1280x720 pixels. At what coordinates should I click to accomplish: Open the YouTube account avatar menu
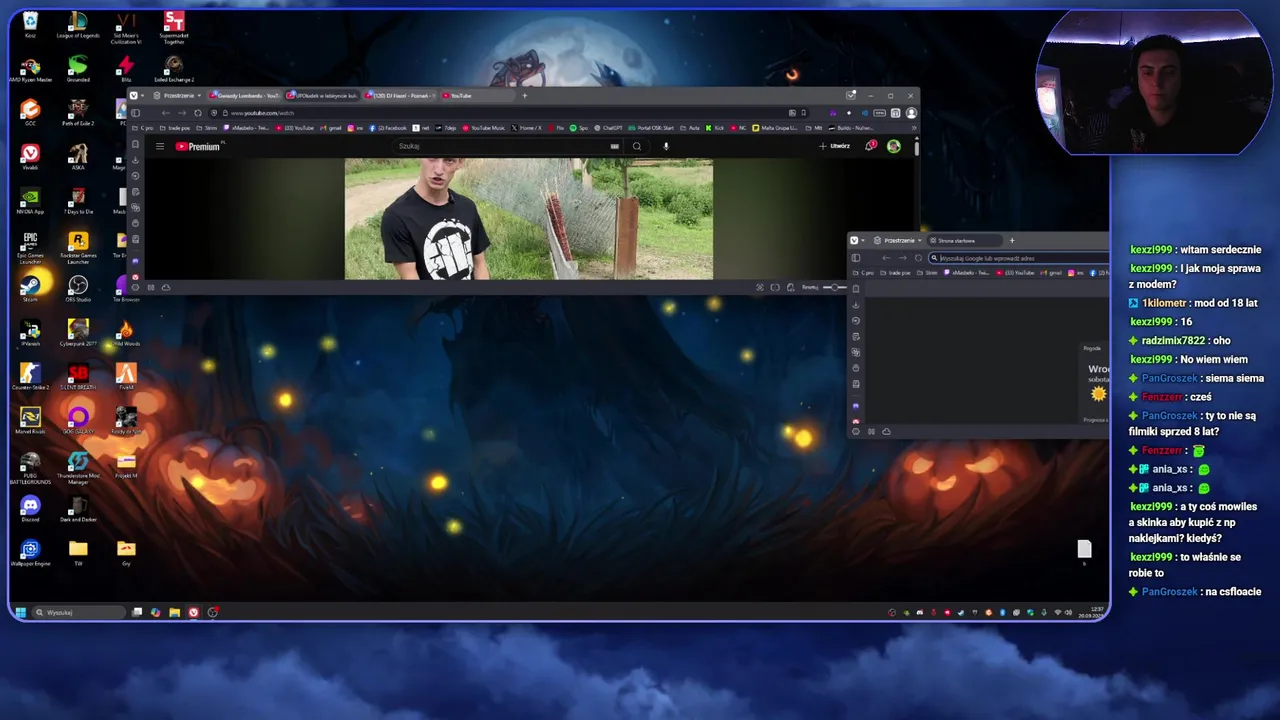(x=893, y=146)
